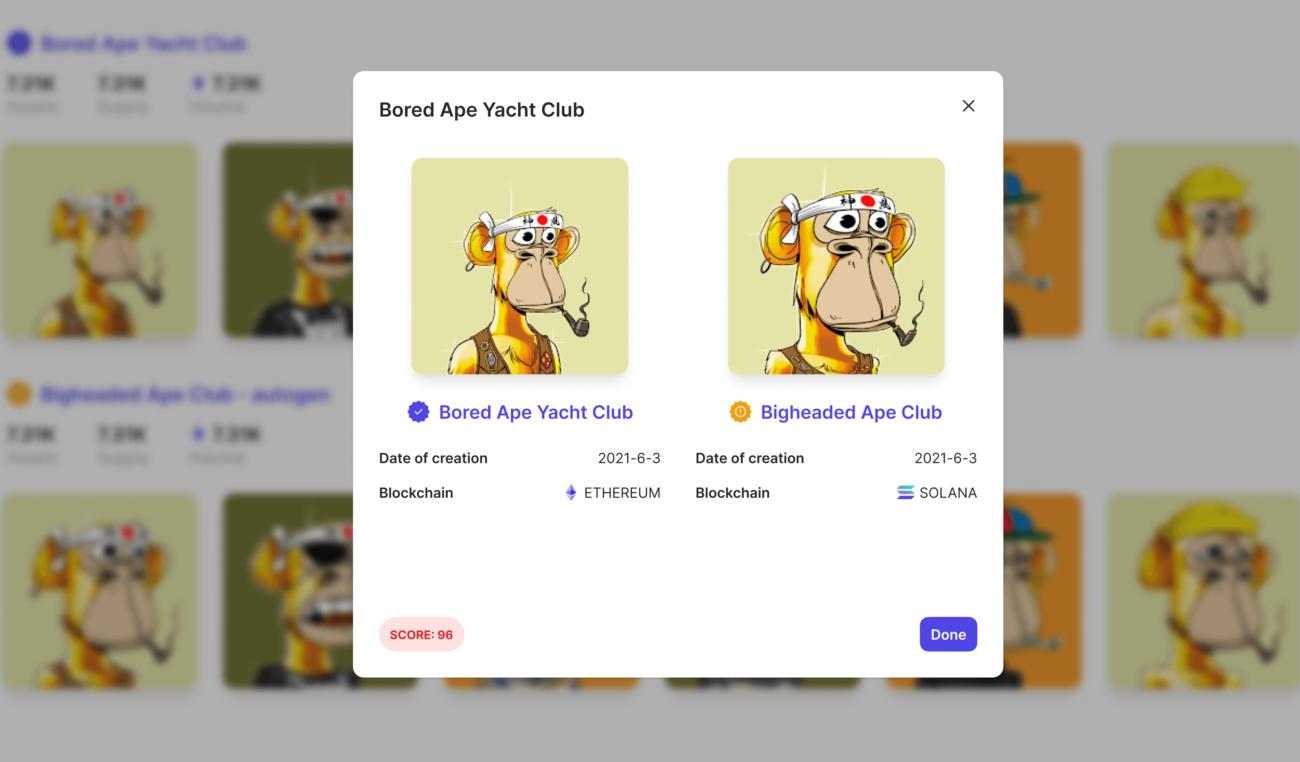
Task: Confirm with the Done button
Action: point(948,634)
